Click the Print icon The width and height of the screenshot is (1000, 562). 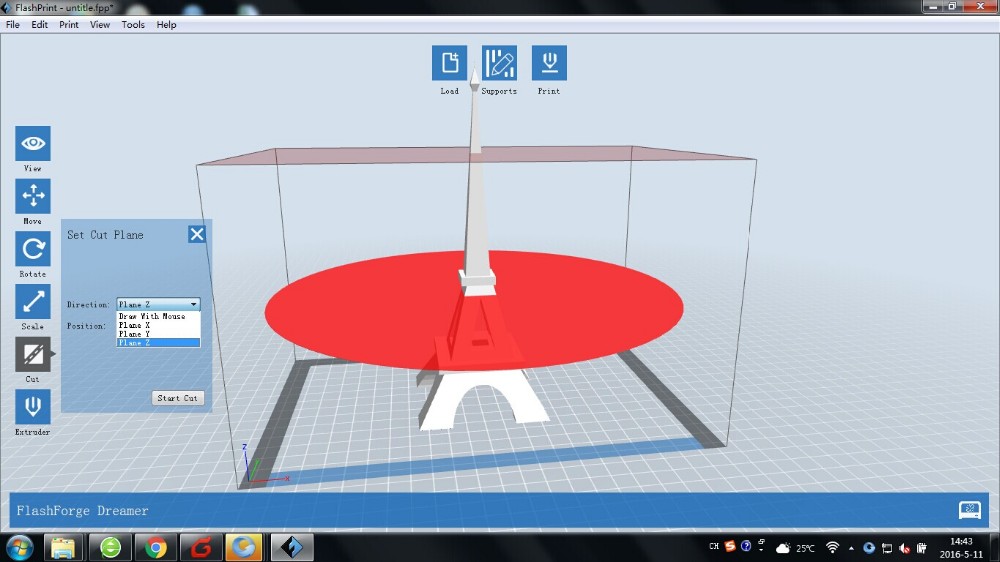coord(549,63)
